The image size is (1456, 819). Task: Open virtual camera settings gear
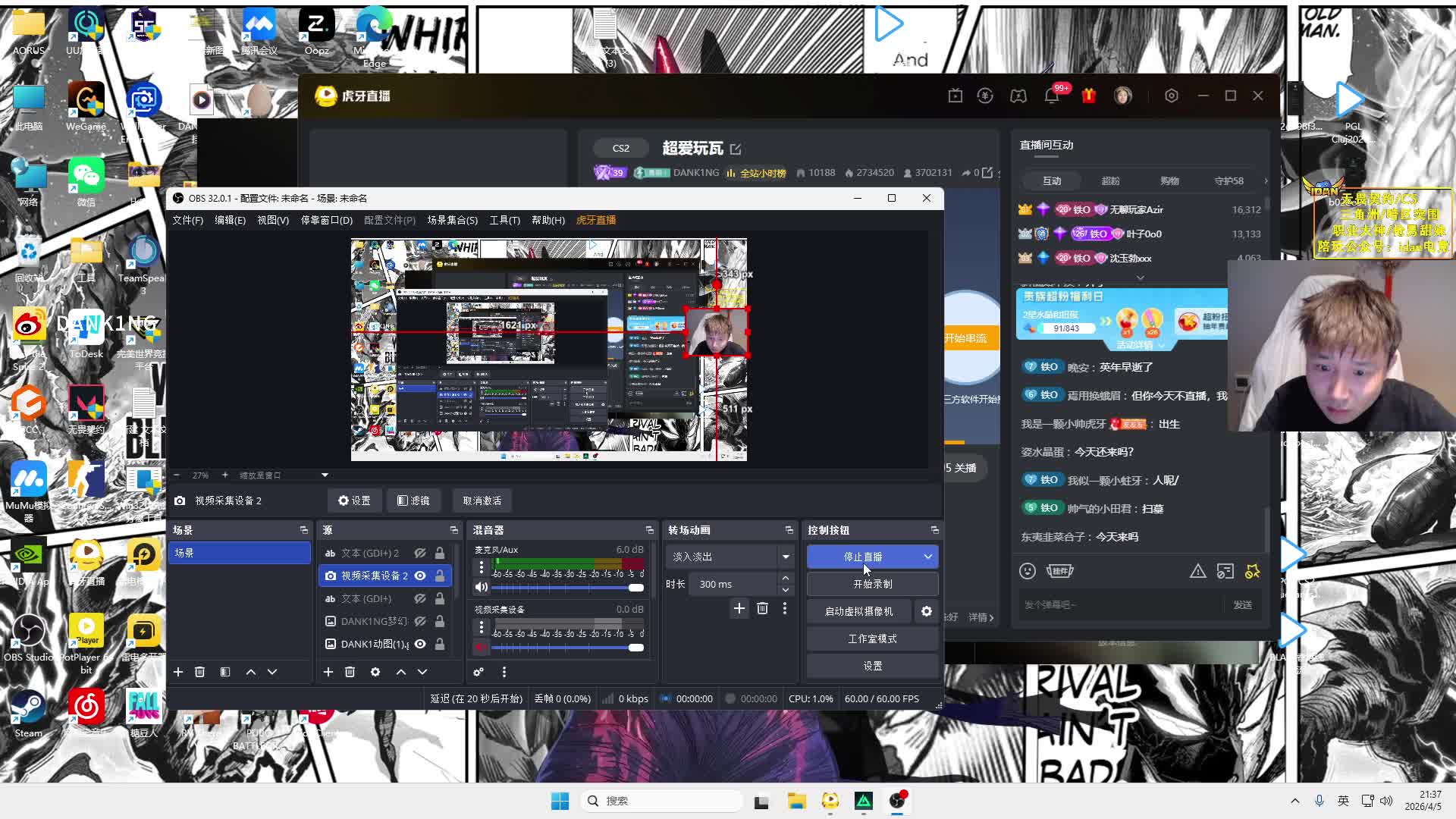927,611
